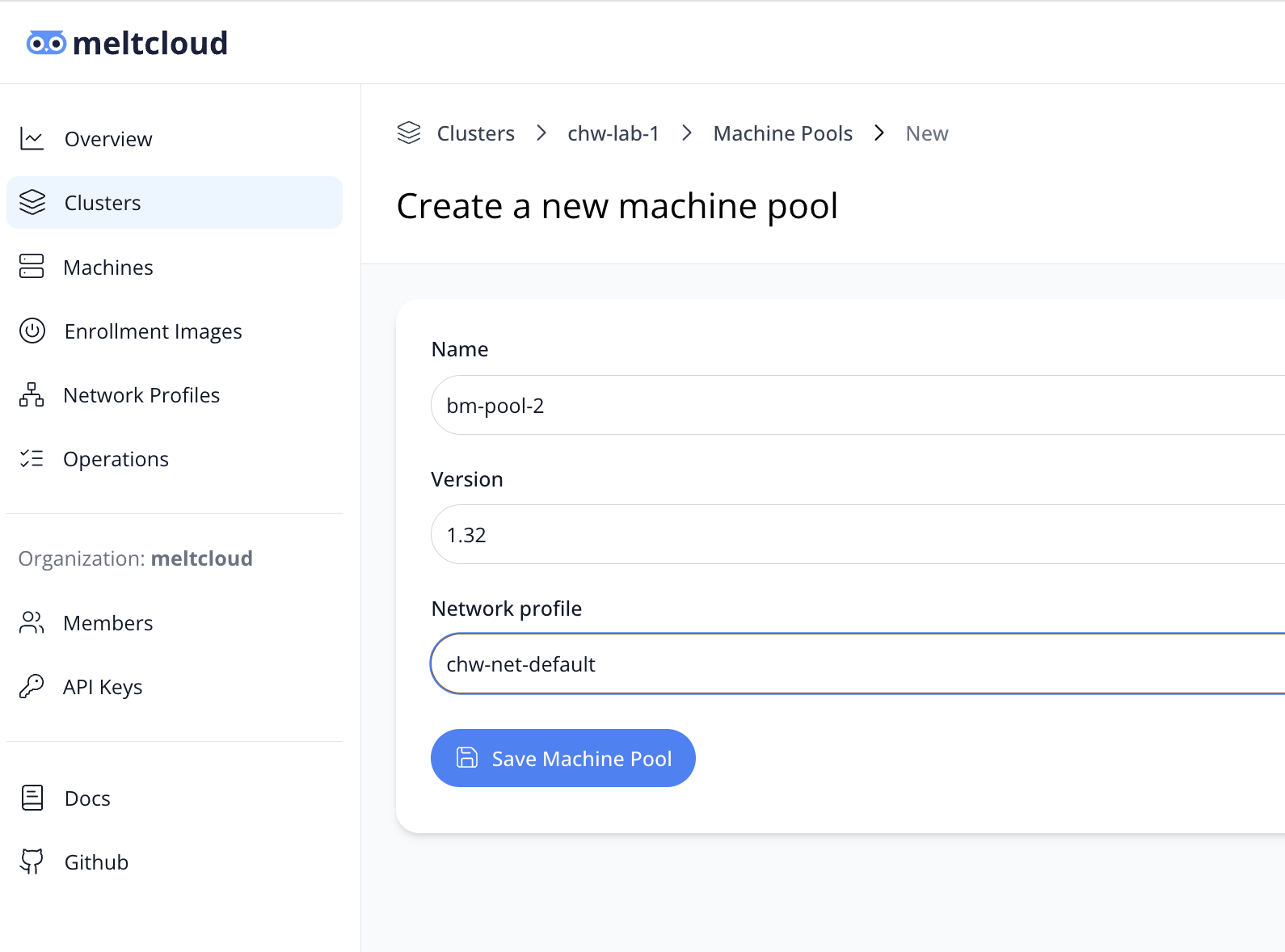Click the meltcloud brand name text

pos(150,43)
